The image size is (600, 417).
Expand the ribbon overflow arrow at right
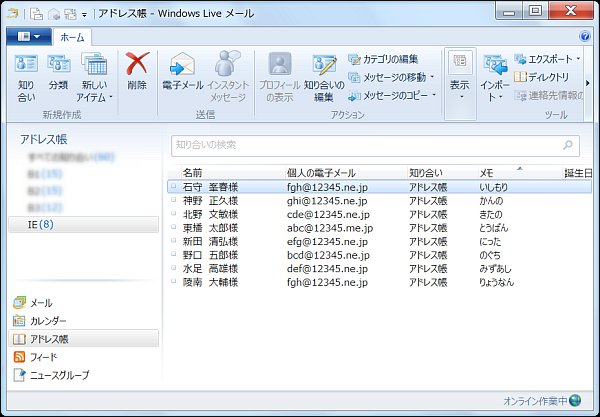[x=588, y=83]
